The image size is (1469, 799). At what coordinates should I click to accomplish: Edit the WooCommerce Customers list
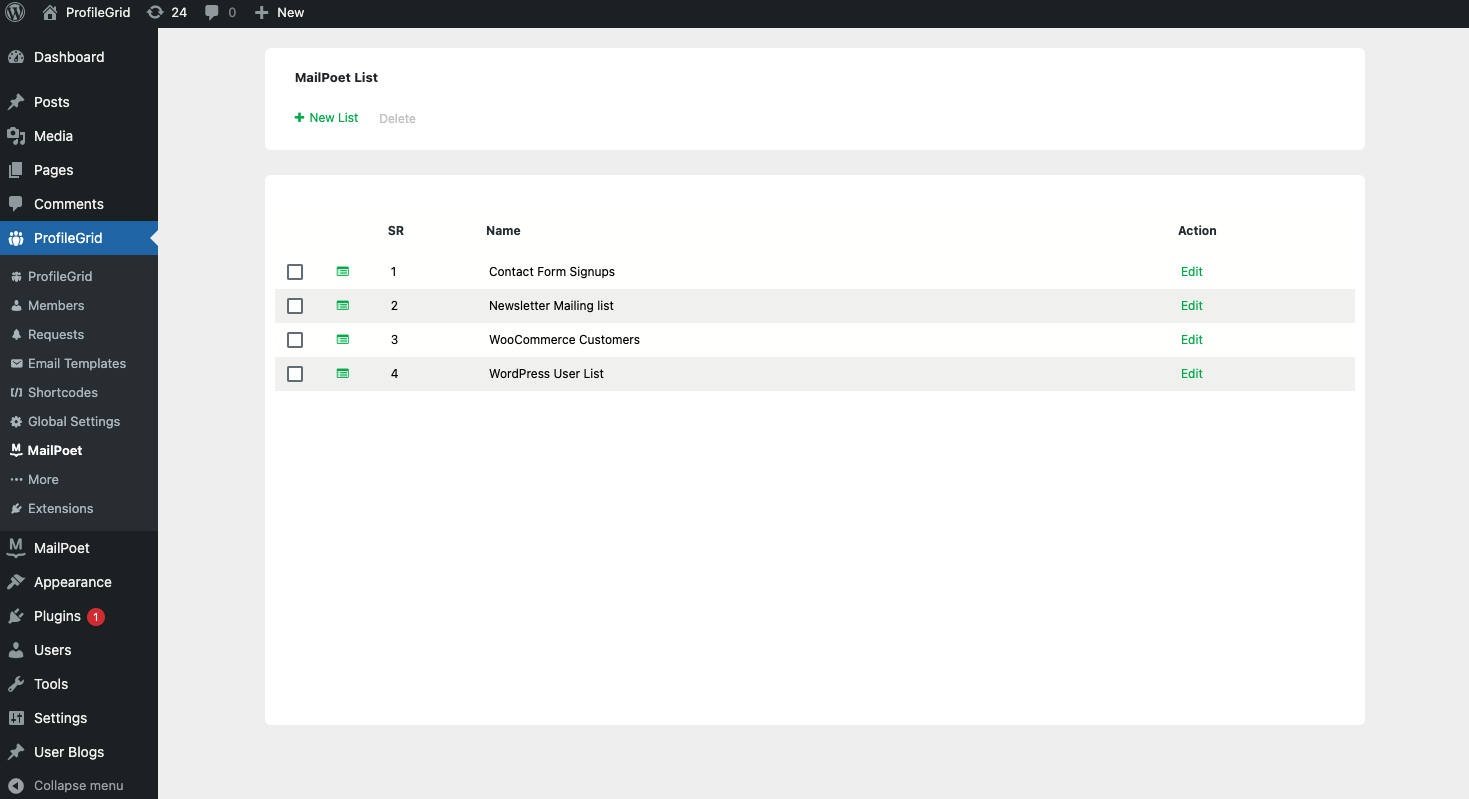[x=1191, y=340]
